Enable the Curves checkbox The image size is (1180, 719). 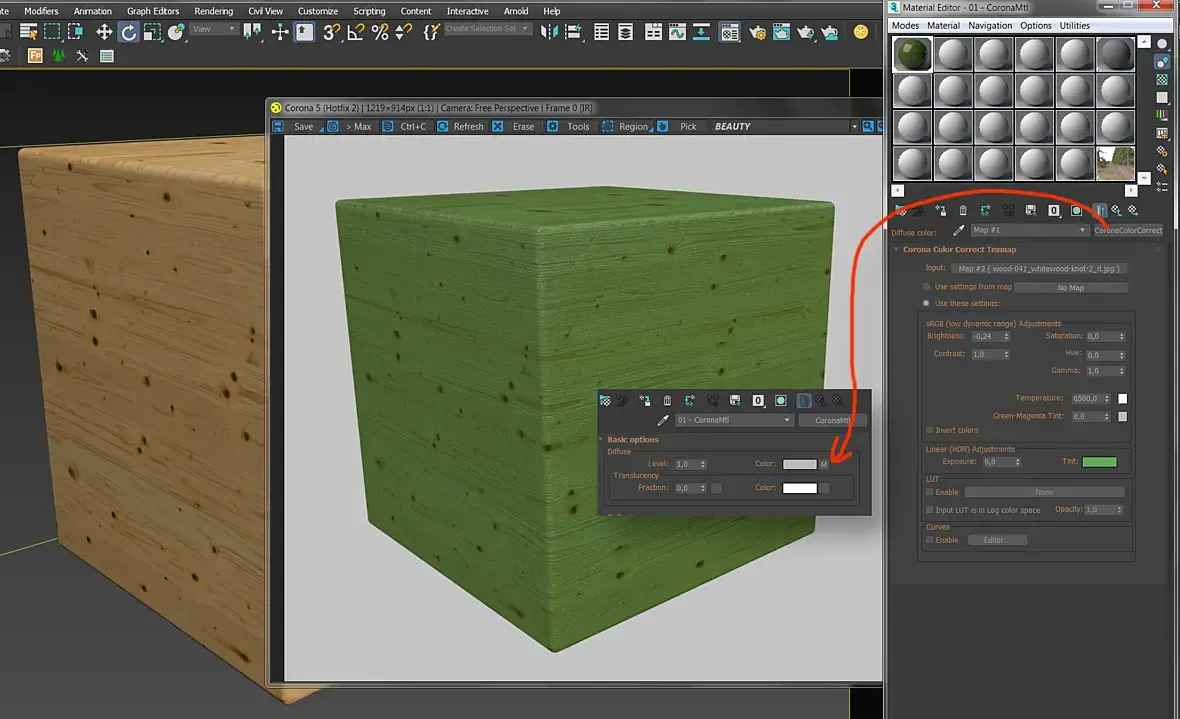point(929,540)
